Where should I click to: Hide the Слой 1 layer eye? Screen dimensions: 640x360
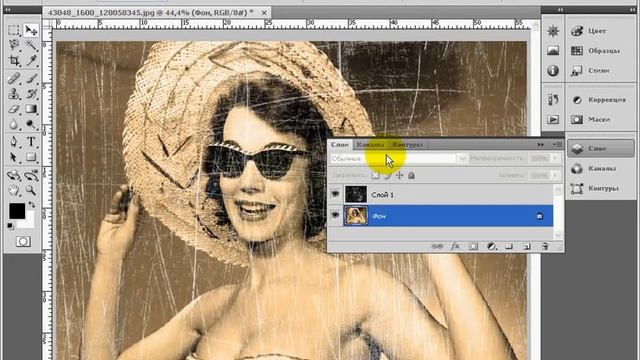pyautogui.click(x=335, y=195)
